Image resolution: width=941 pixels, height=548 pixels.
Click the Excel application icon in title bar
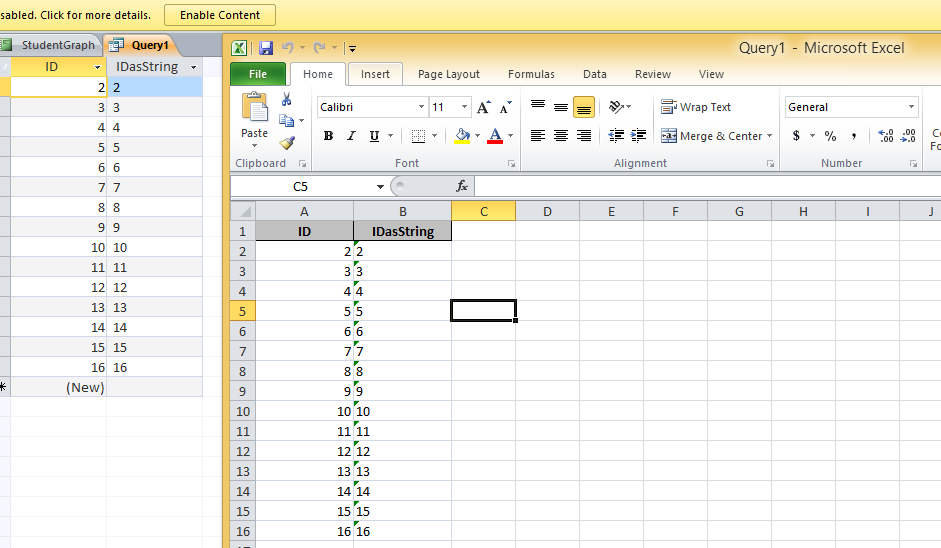tap(239, 48)
